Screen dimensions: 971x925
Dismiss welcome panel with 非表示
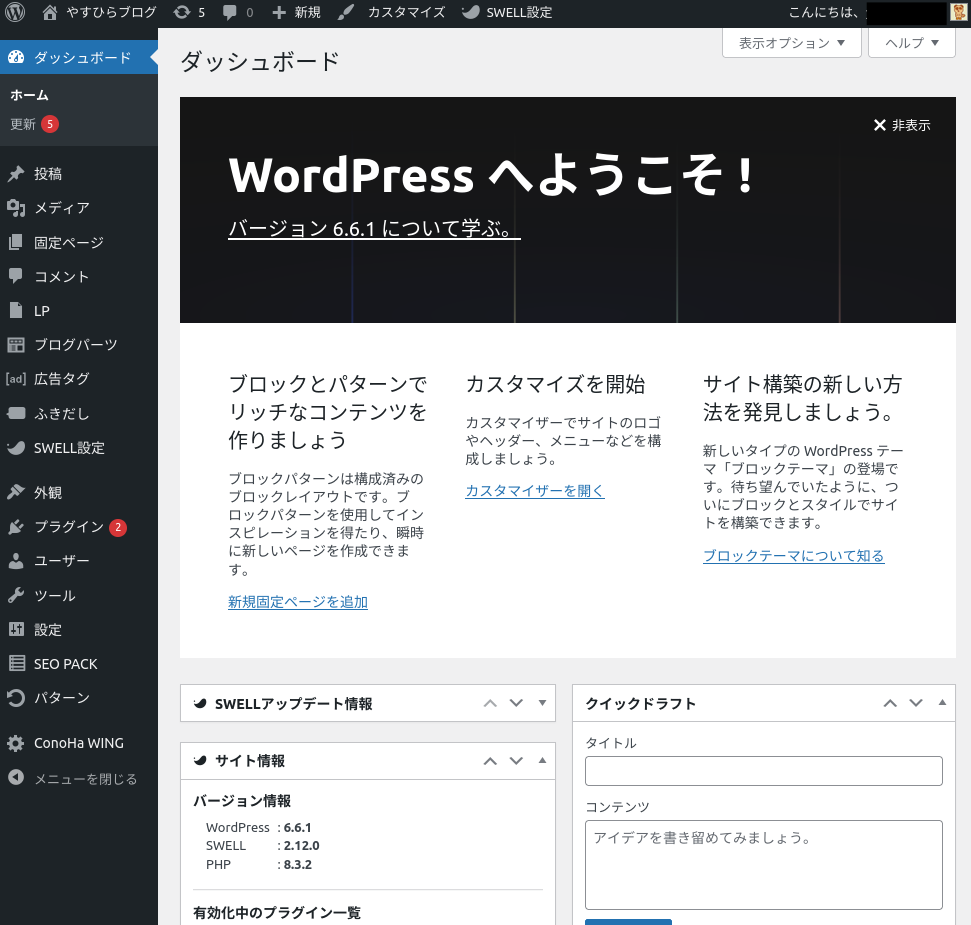902,125
